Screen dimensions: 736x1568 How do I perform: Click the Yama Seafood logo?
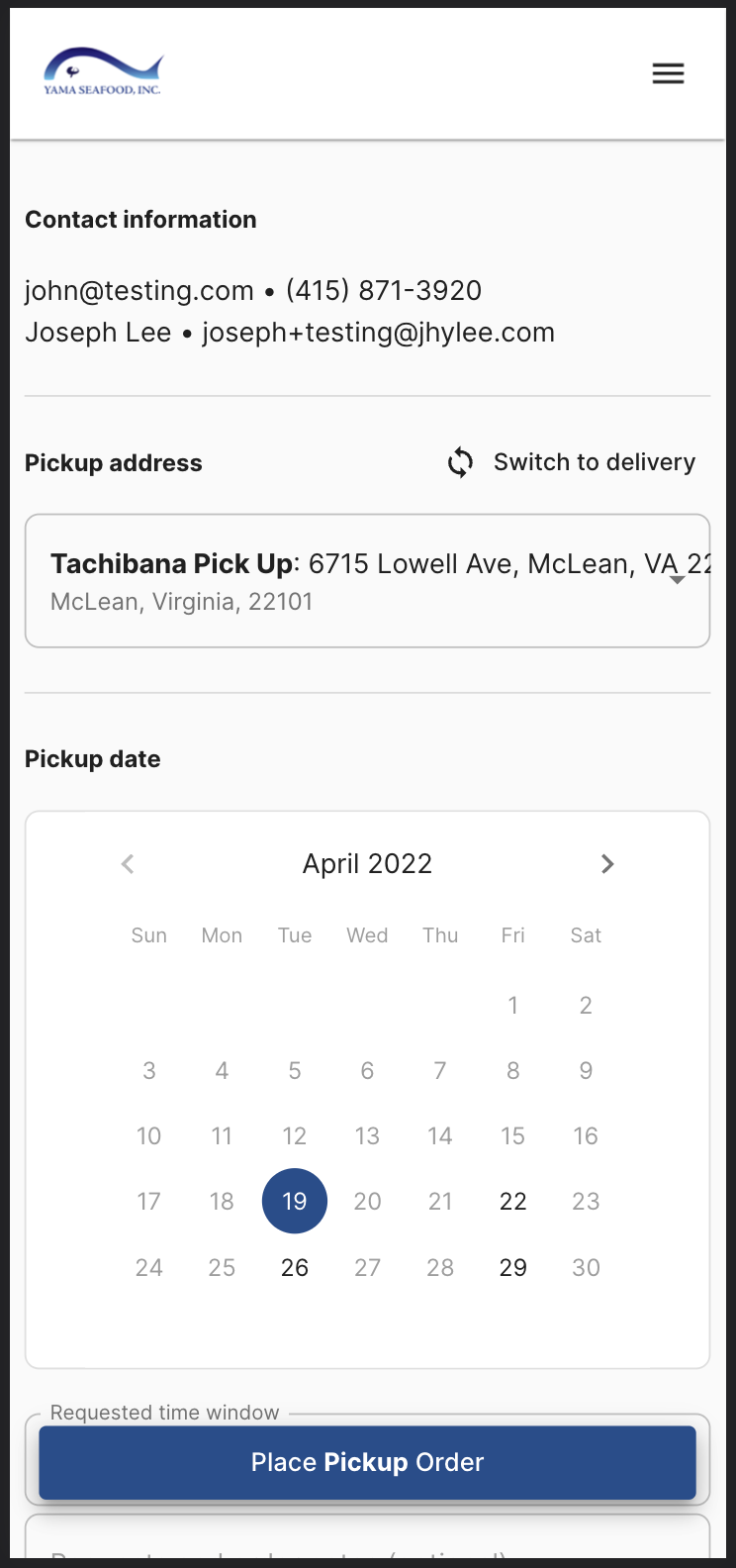tap(103, 71)
